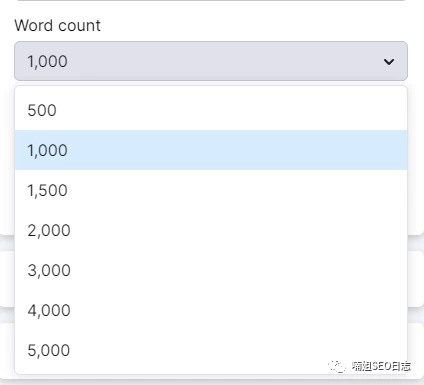Select 1,500 from the word count list
This screenshot has height=385, width=424.
(211, 190)
